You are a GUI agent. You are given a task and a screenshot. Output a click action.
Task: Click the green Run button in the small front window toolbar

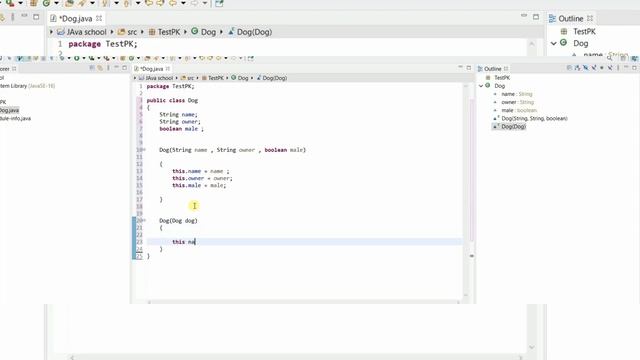tap(77, 58)
